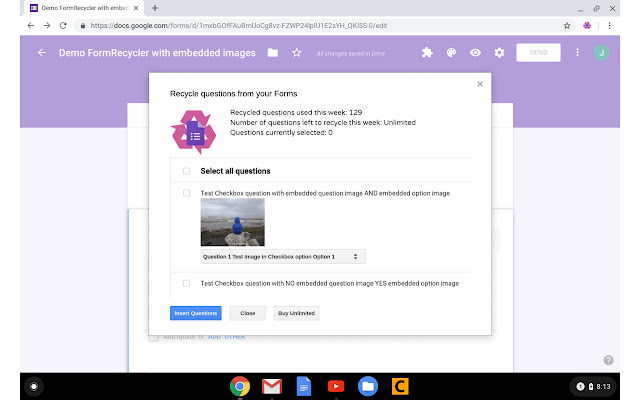Click Insert Questions button

click(x=196, y=313)
